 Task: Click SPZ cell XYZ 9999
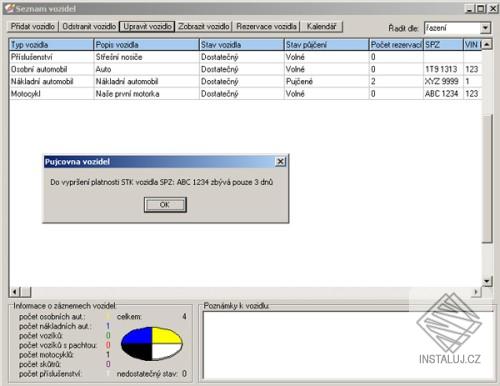[x=443, y=81]
